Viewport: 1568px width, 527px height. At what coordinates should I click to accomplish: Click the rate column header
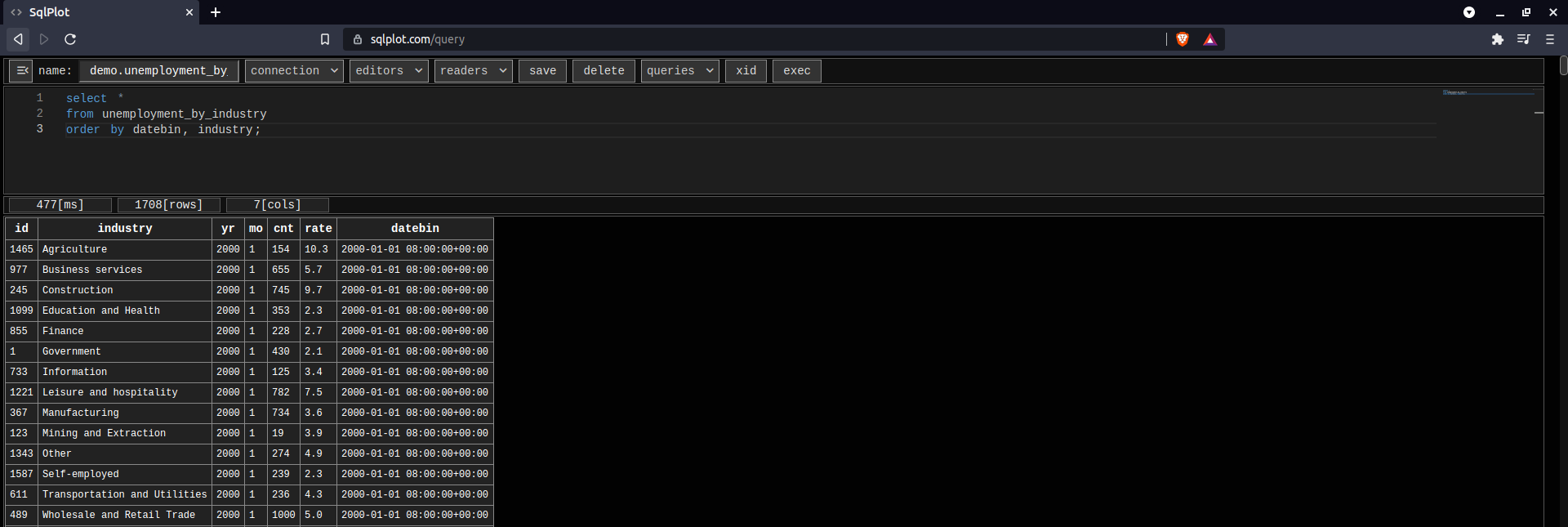(x=318, y=229)
